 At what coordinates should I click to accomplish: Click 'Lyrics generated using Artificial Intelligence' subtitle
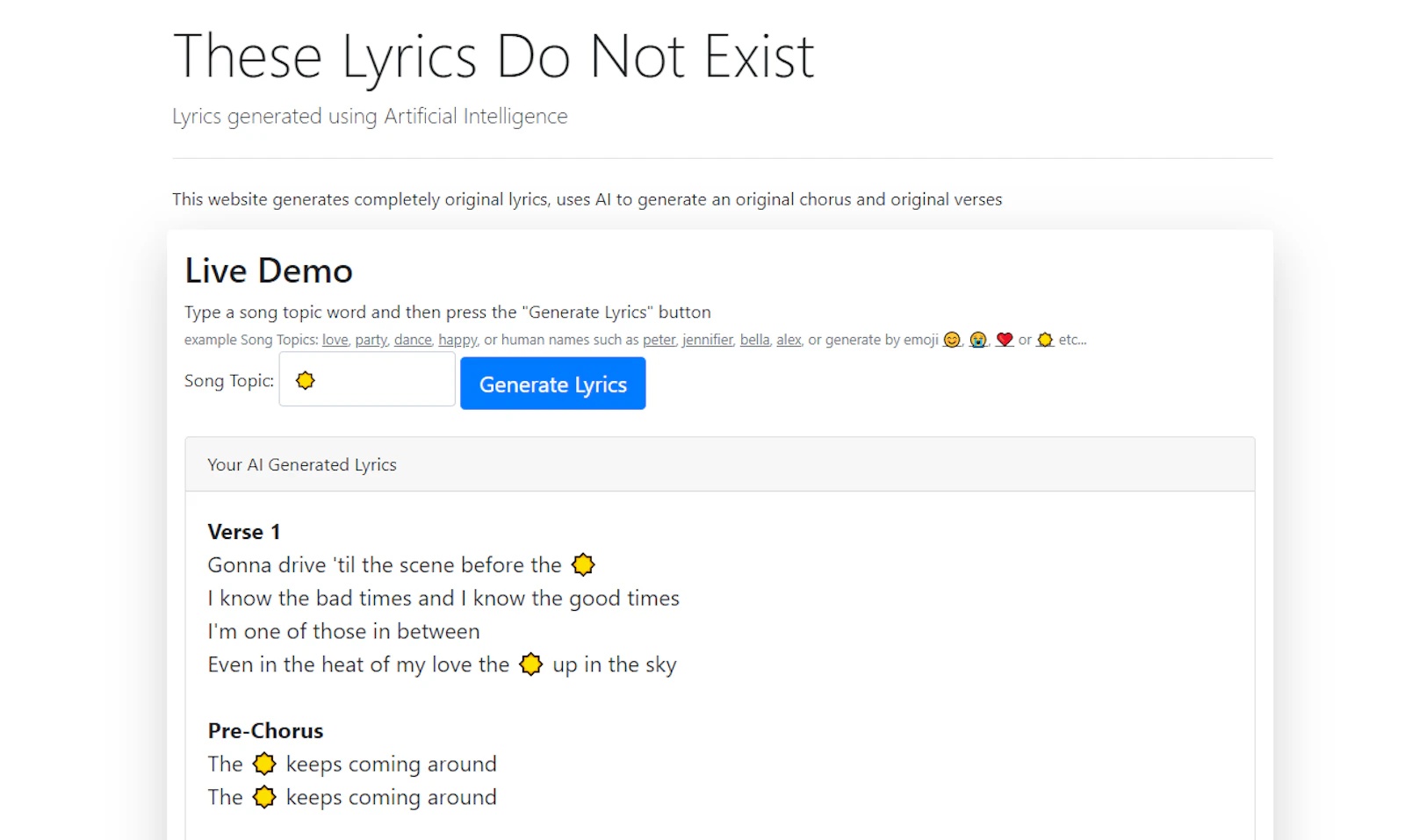(370, 116)
